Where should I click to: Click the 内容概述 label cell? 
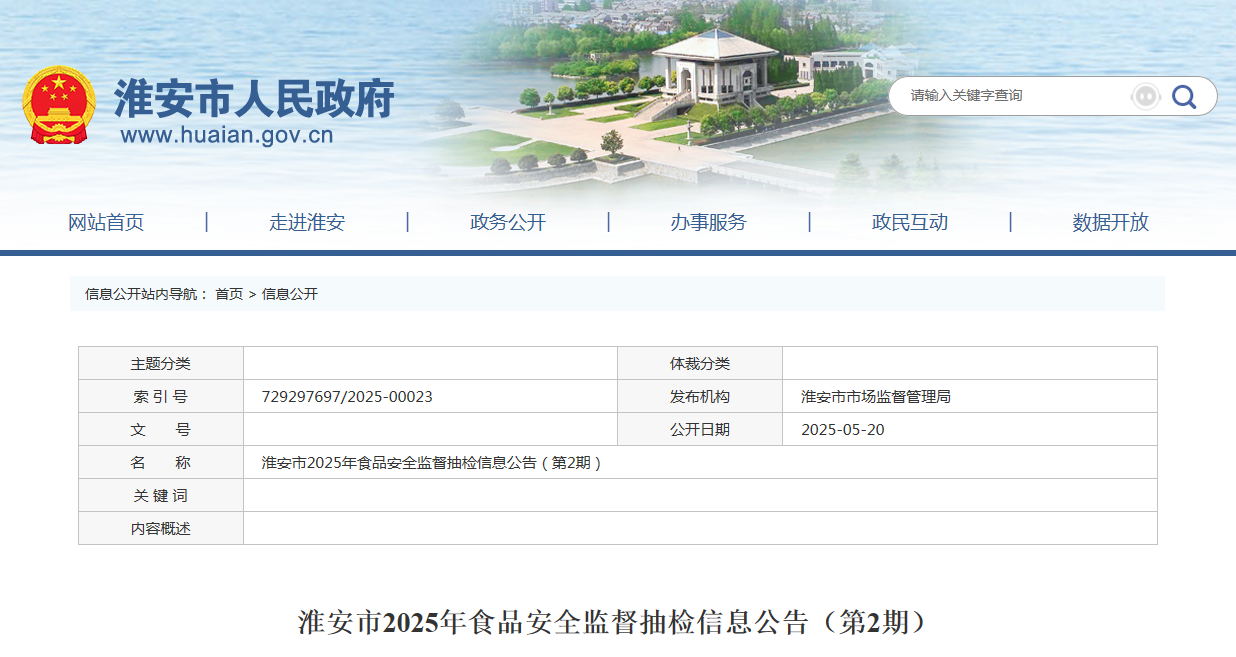pos(161,528)
